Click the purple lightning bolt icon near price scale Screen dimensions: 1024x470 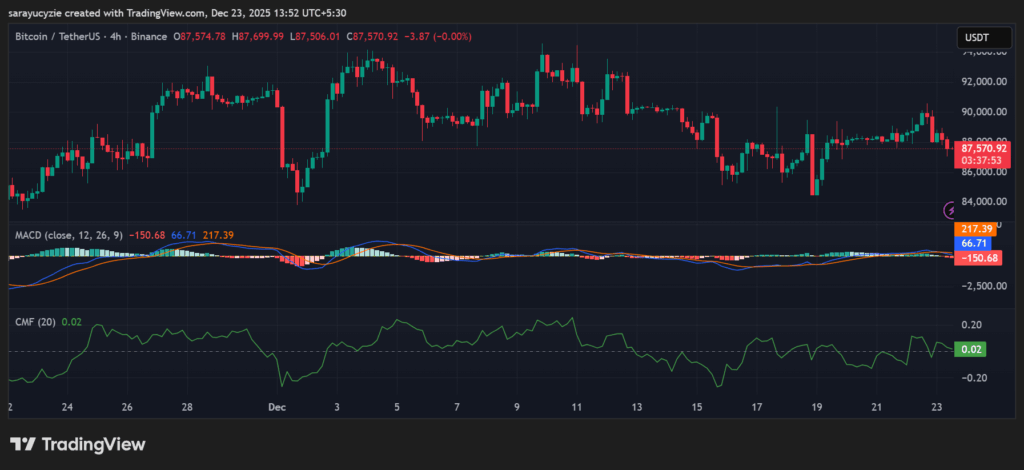[x=950, y=209]
